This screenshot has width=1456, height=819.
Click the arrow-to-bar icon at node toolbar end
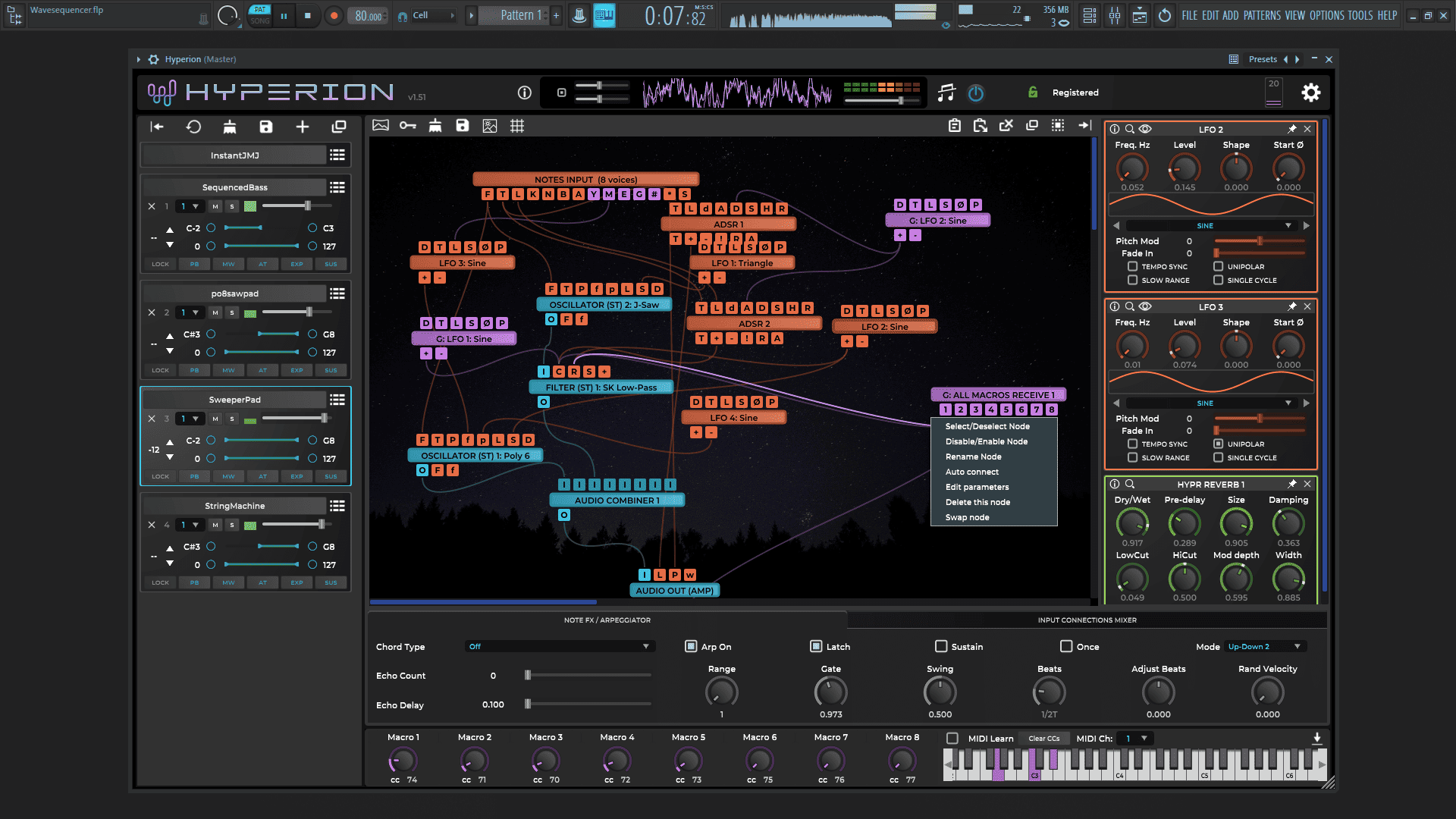(x=1084, y=125)
